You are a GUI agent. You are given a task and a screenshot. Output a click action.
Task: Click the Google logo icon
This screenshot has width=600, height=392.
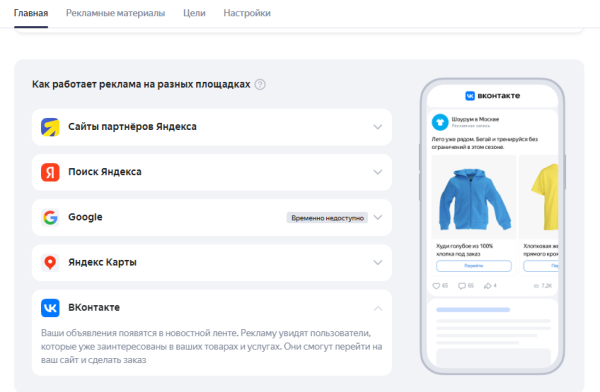(x=50, y=217)
